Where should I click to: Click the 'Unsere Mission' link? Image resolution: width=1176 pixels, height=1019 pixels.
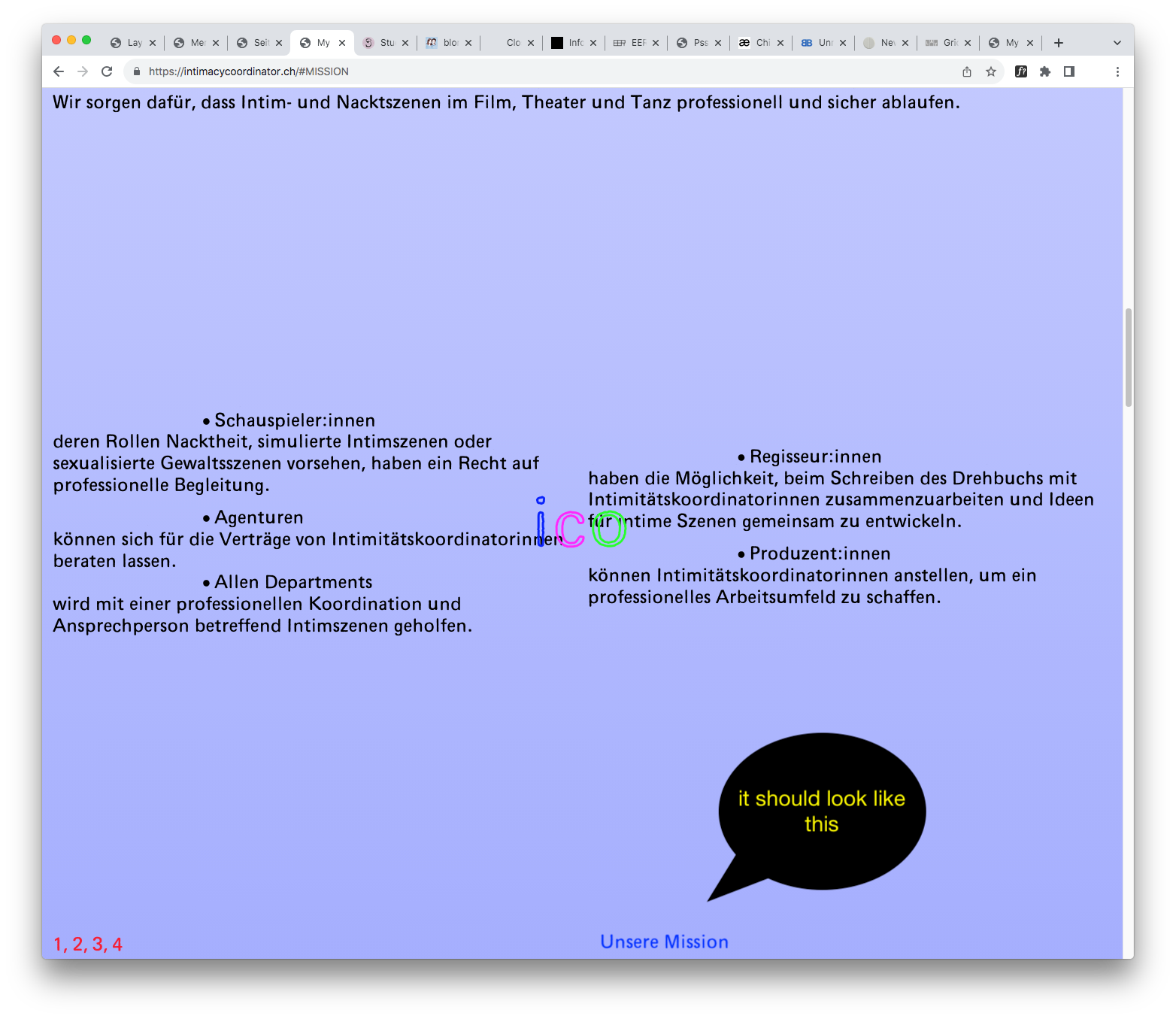click(664, 942)
